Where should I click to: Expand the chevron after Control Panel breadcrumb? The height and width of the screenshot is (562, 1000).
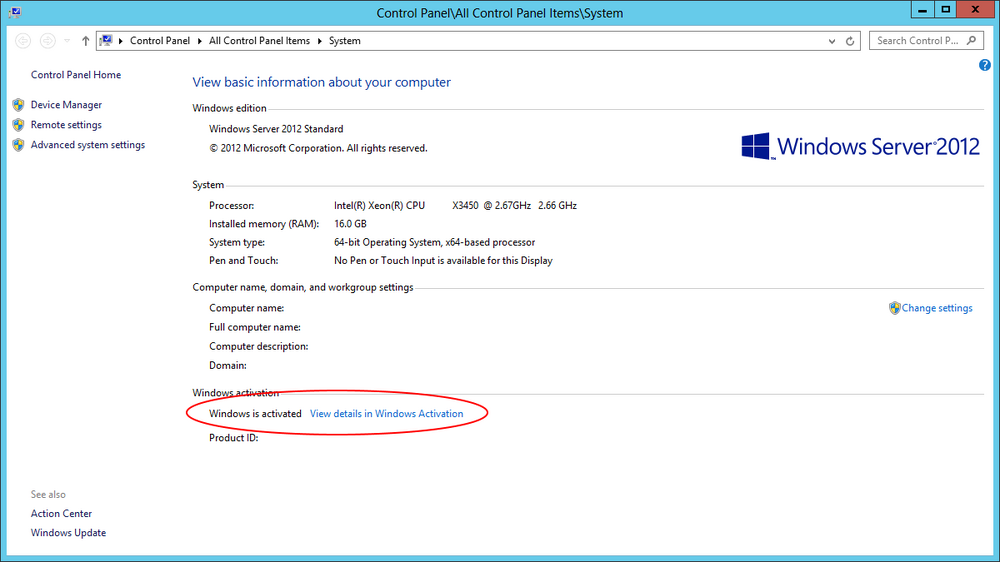(200, 41)
